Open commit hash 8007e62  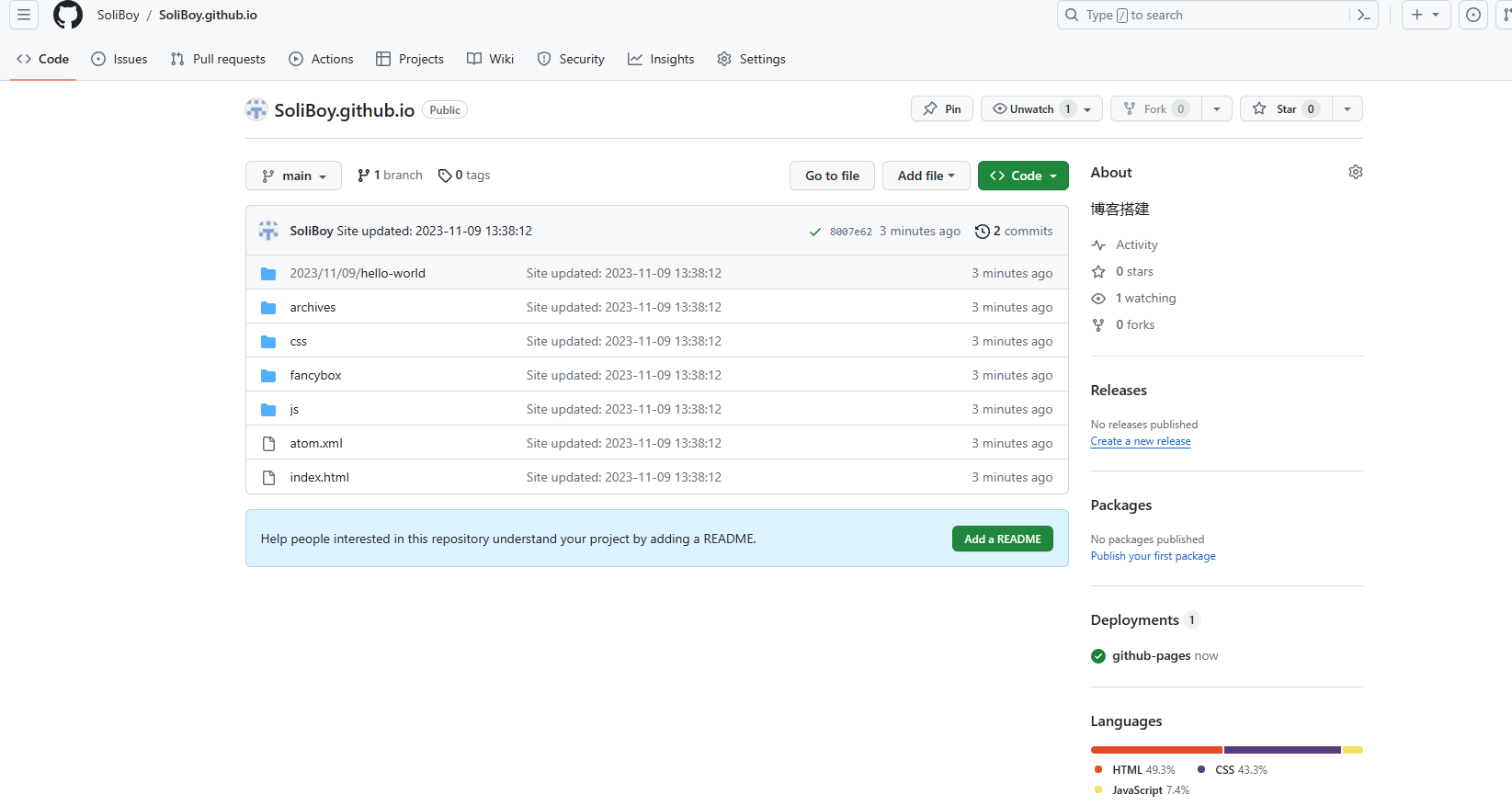851,232
